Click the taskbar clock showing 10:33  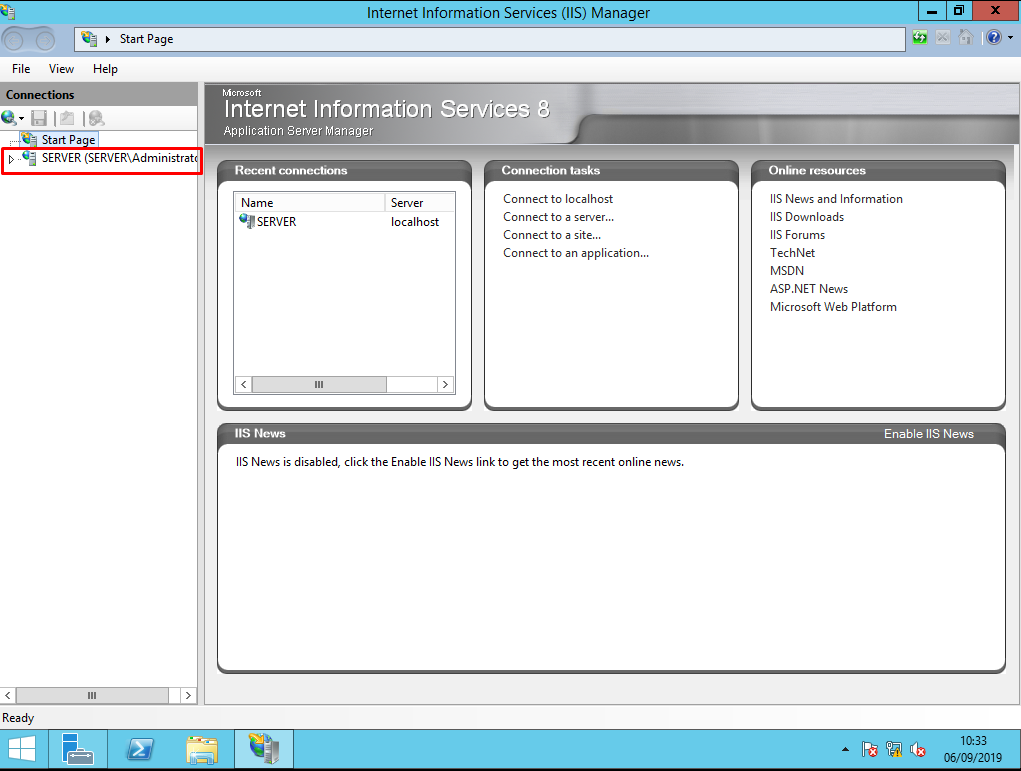pos(973,750)
